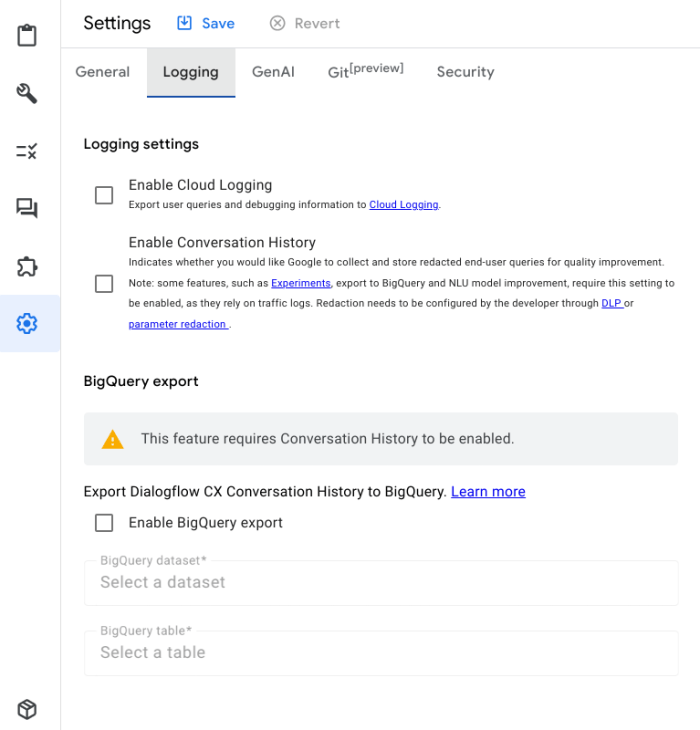
Task: Open the puzzle piece extensions icon
Action: pyautogui.click(x=27, y=266)
